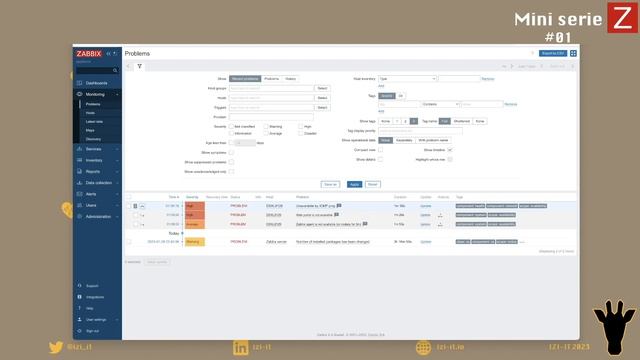Check the Not classified severity box
This screenshot has height=360, width=640.
(x=231, y=127)
